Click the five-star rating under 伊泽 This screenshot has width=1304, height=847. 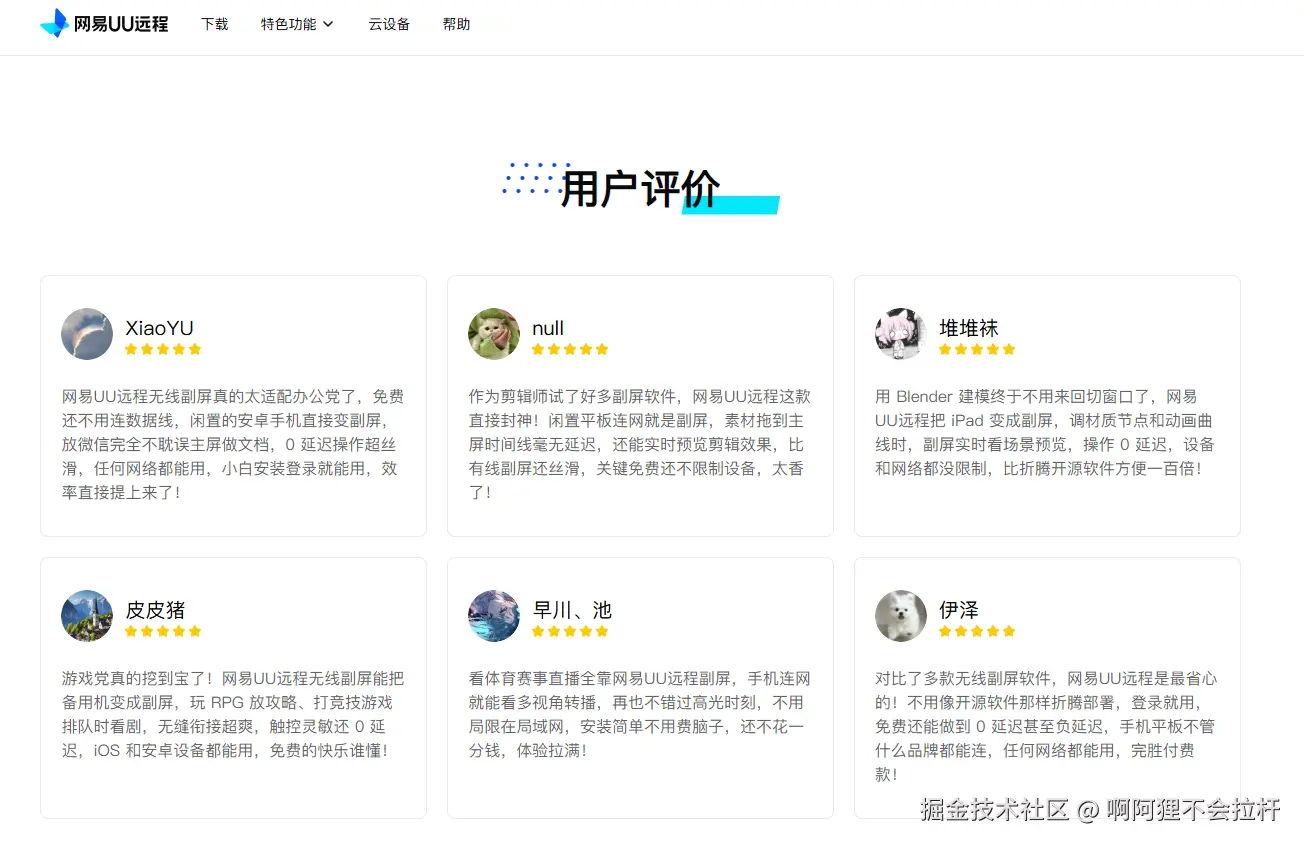[x=977, y=631]
